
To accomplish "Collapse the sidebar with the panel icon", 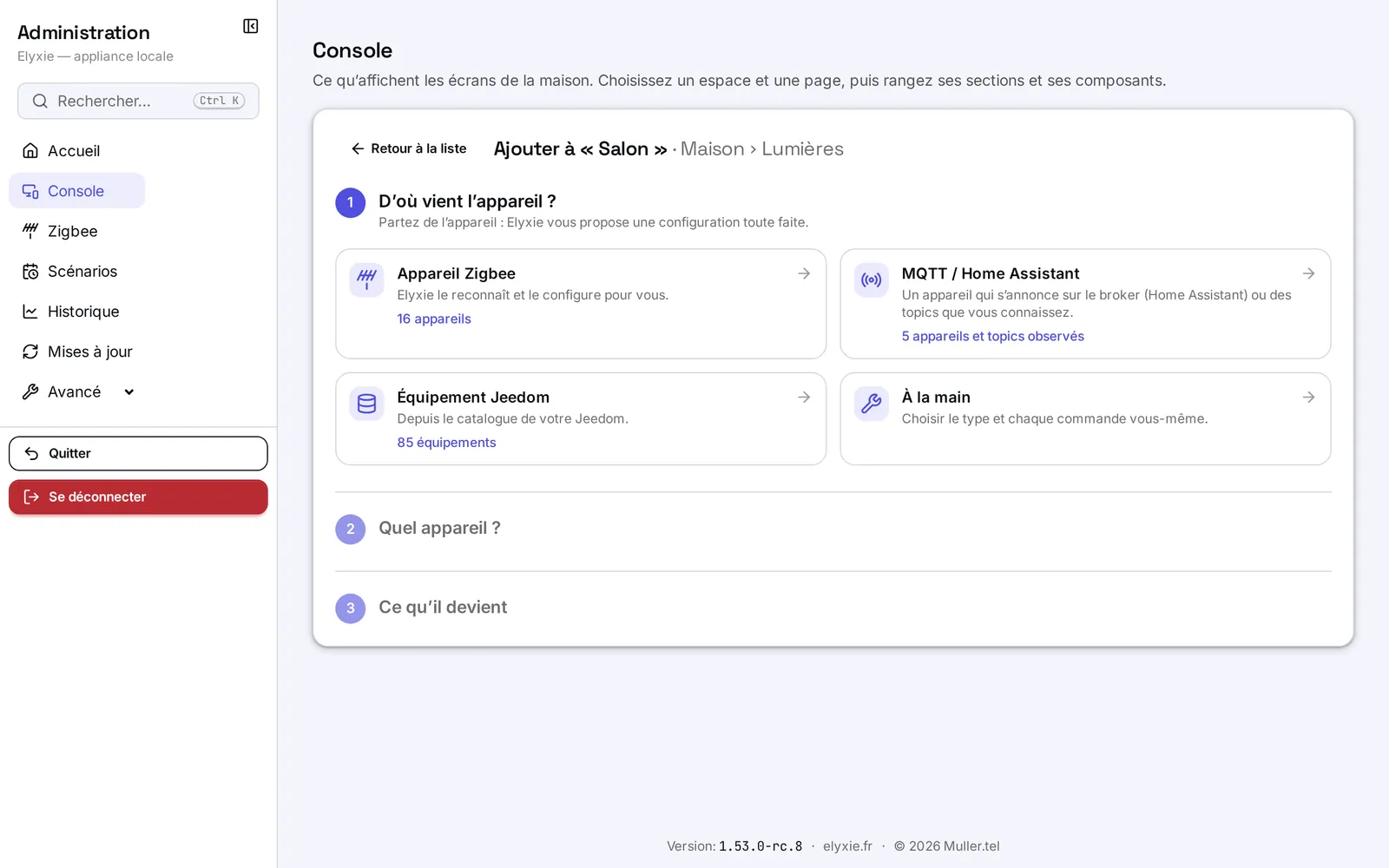I will tap(251, 26).
